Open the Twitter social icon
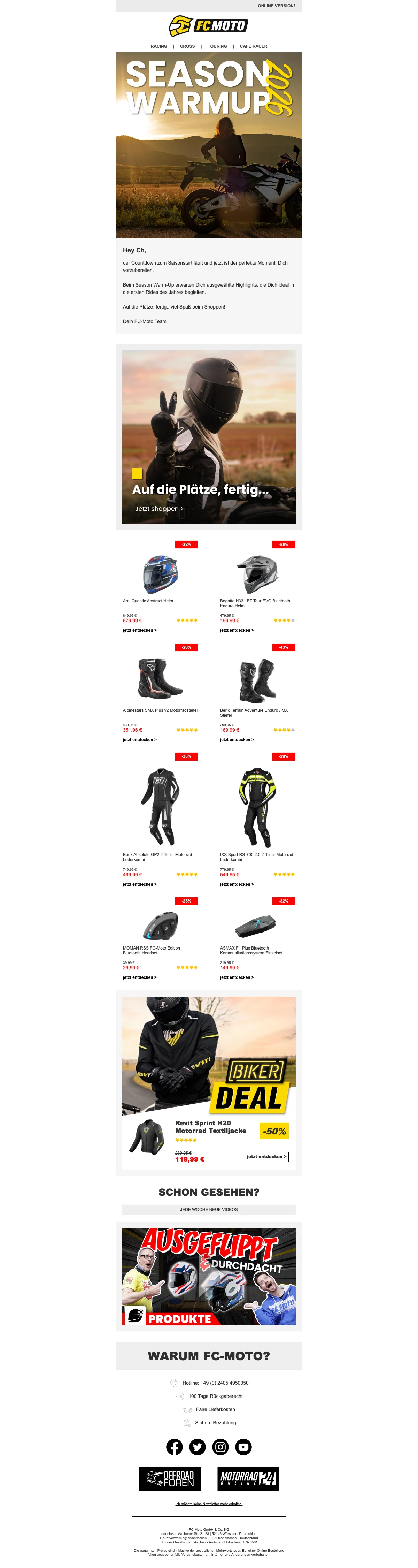 [198, 1447]
